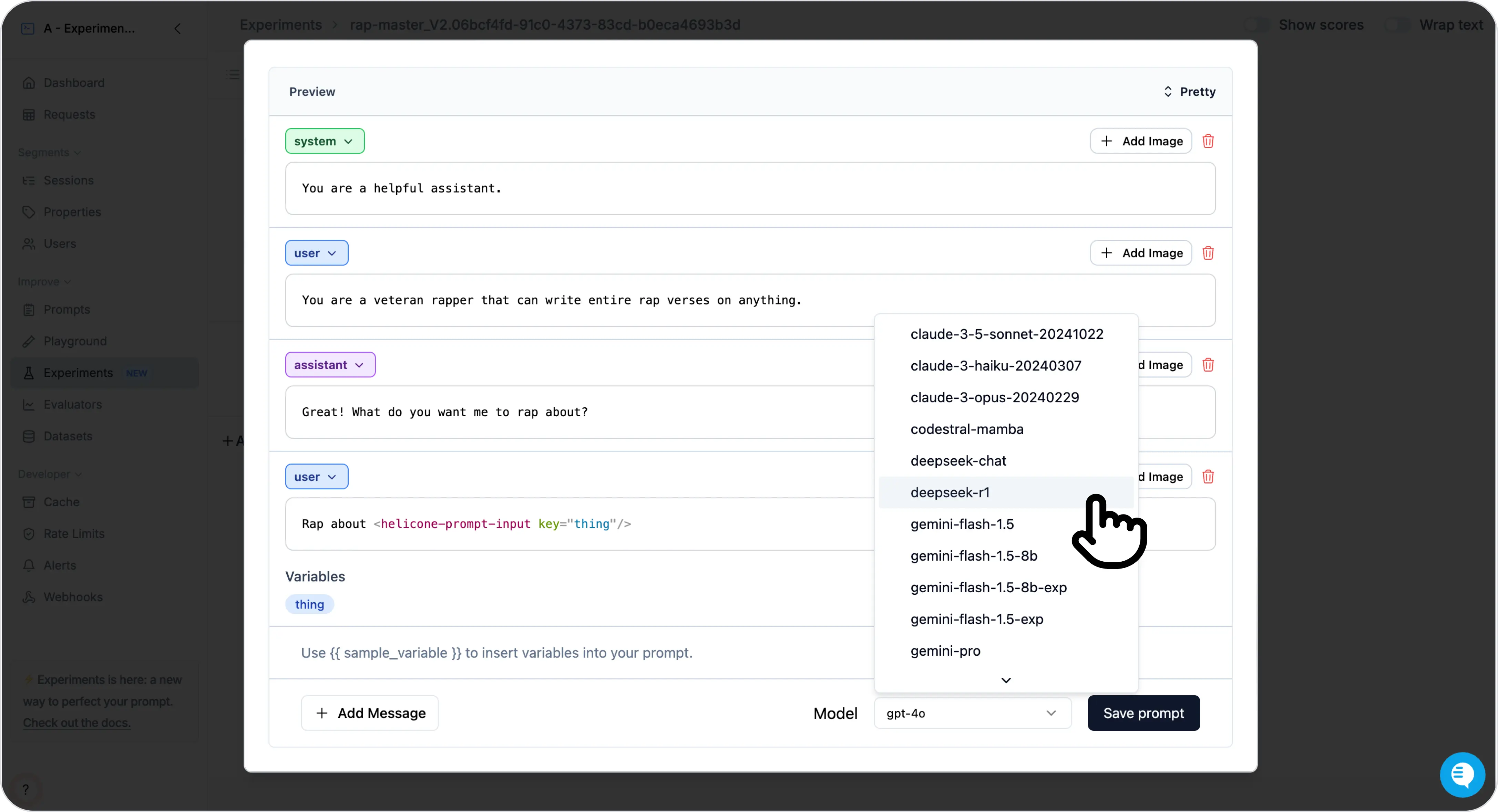Viewport: 1498px width, 812px height.
Task: Click the Rap about helicone-prompt-input field
Action: (750, 524)
